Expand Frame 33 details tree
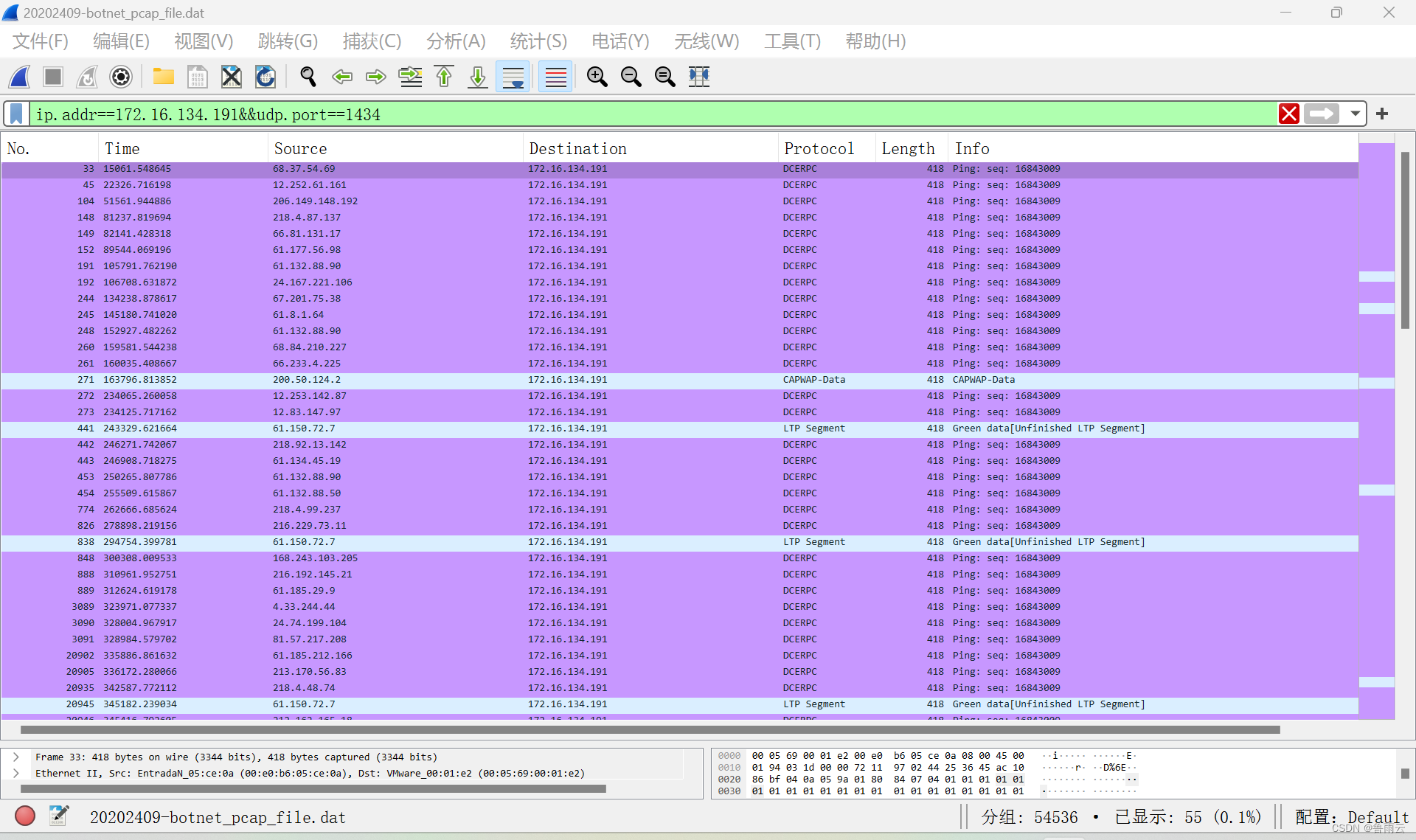Viewport: 1416px width, 840px height. point(16,757)
